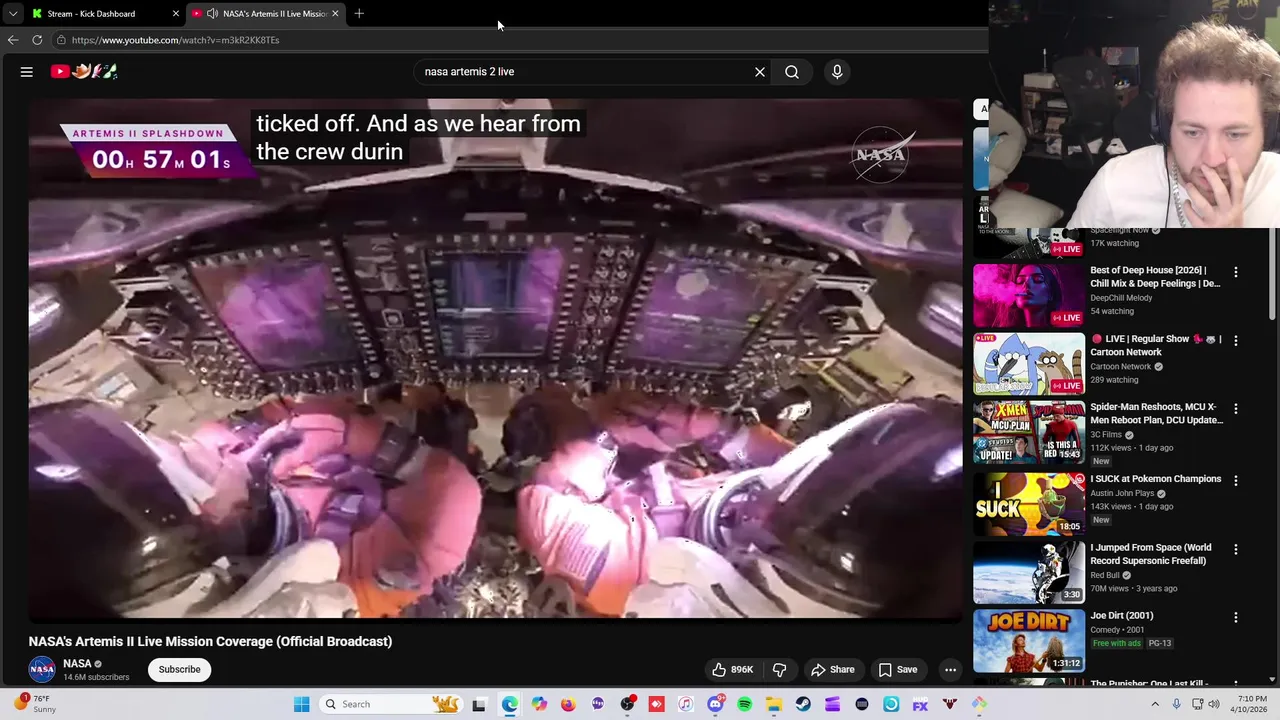Like the video (896K thumbs up)
The width and height of the screenshot is (1280, 720).
coord(733,670)
